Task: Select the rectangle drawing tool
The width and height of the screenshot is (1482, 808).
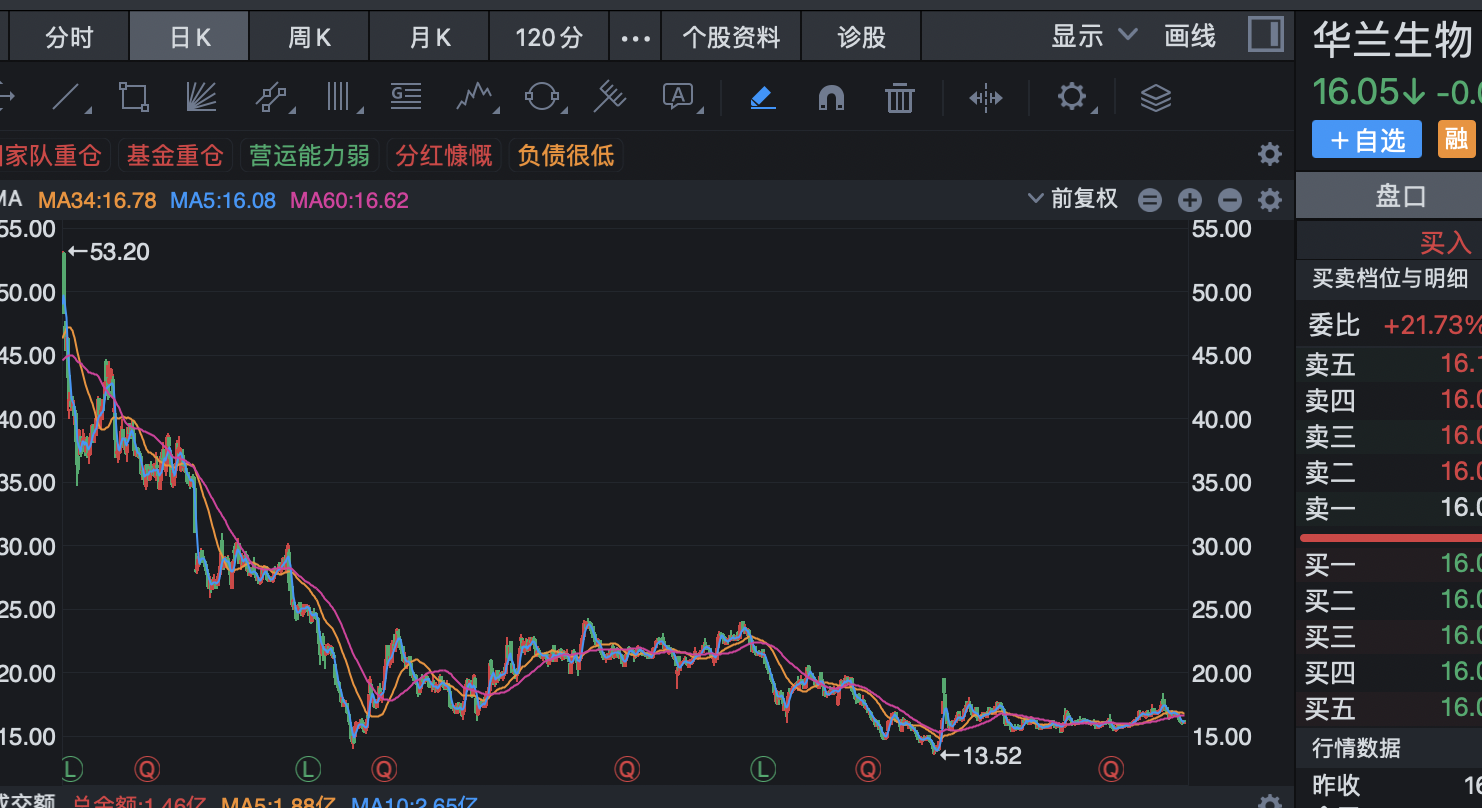Action: [133, 97]
